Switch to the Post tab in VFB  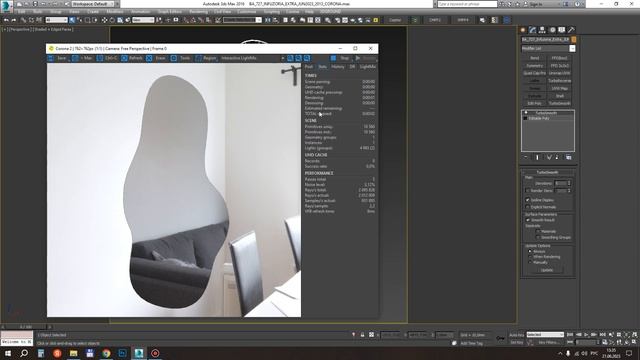click(309, 67)
